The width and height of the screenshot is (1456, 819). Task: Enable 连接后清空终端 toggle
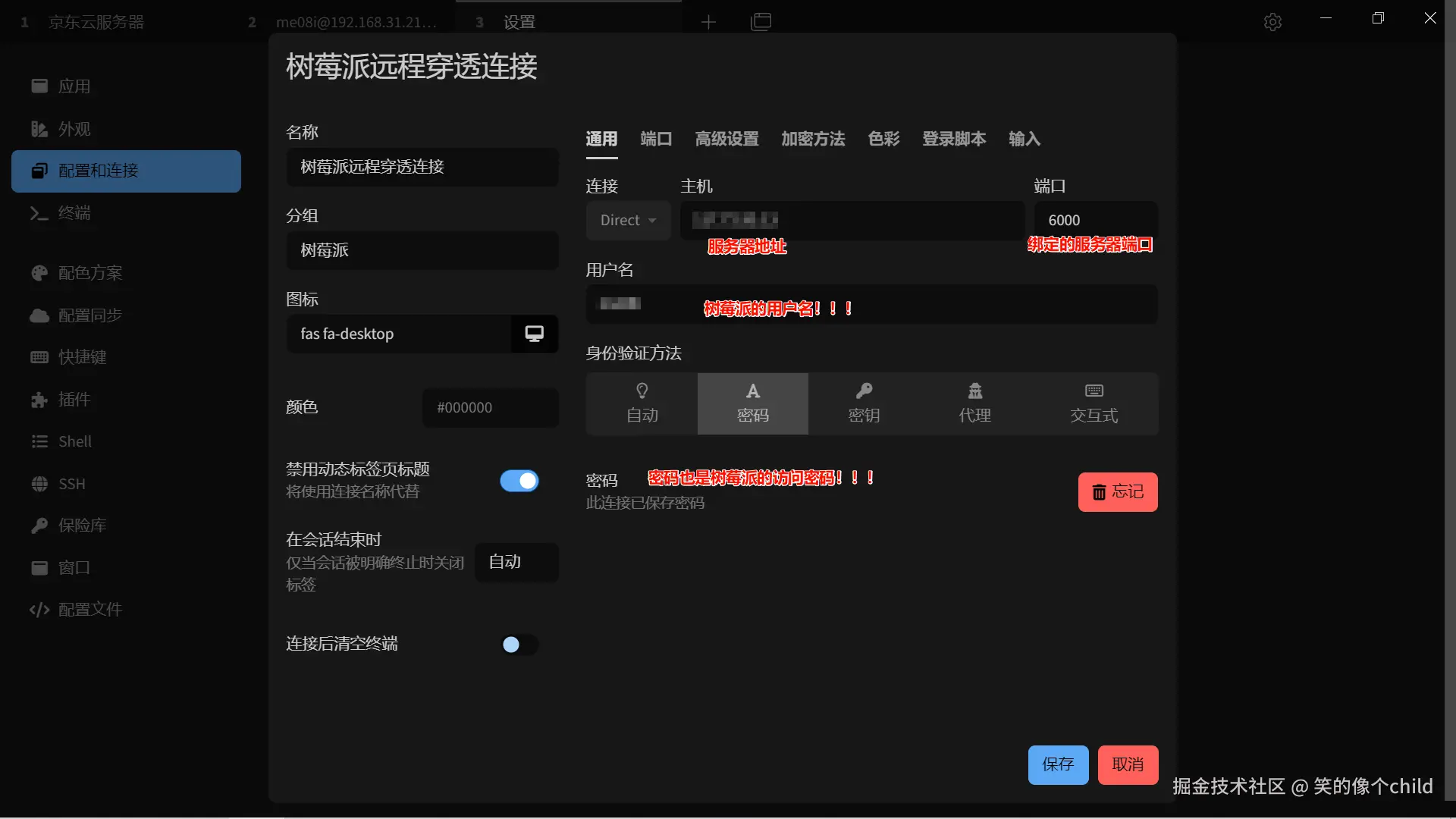coord(519,645)
